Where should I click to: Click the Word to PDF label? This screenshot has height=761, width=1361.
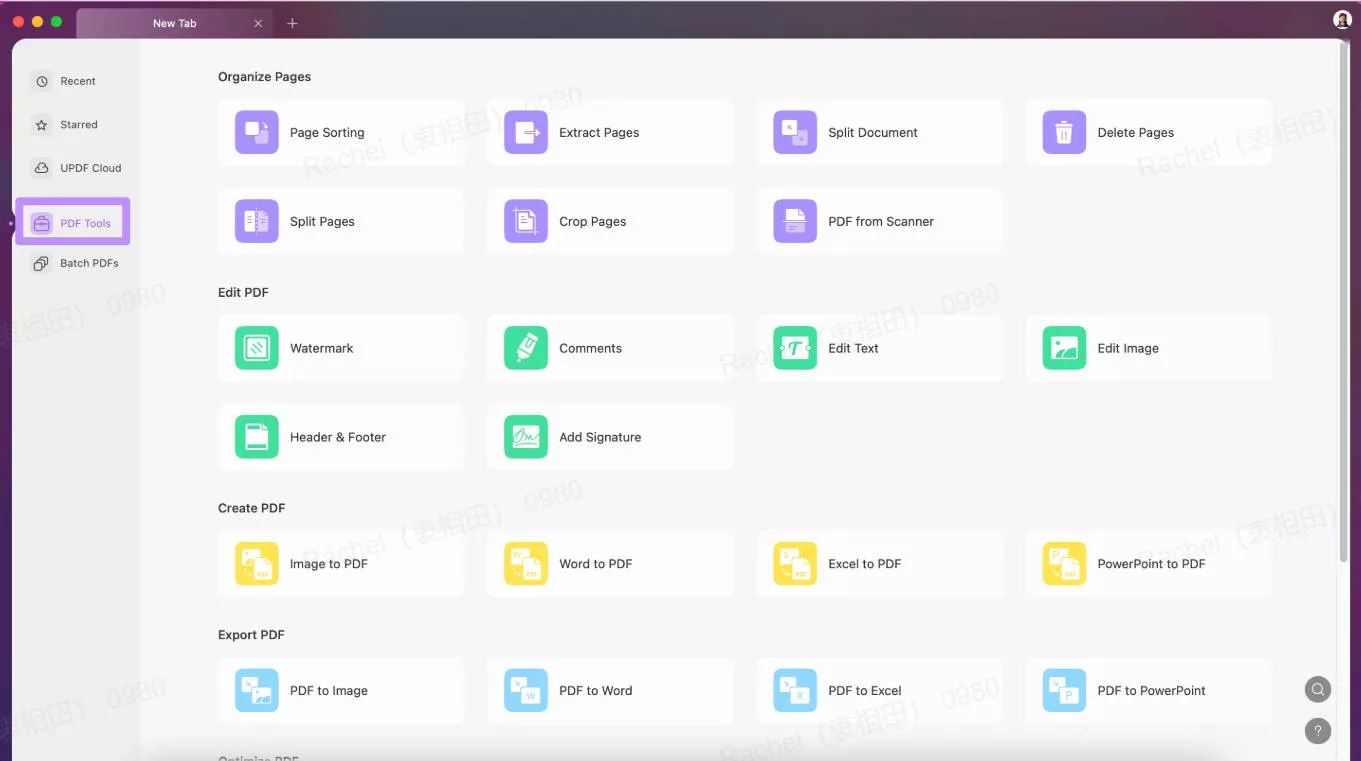[596, 564]
